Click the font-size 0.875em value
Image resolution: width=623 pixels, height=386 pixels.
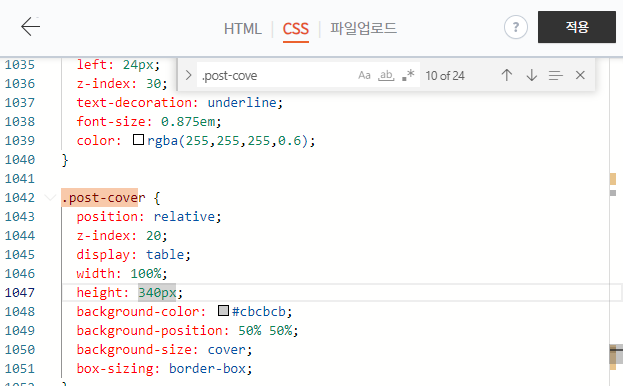[188, 122]
